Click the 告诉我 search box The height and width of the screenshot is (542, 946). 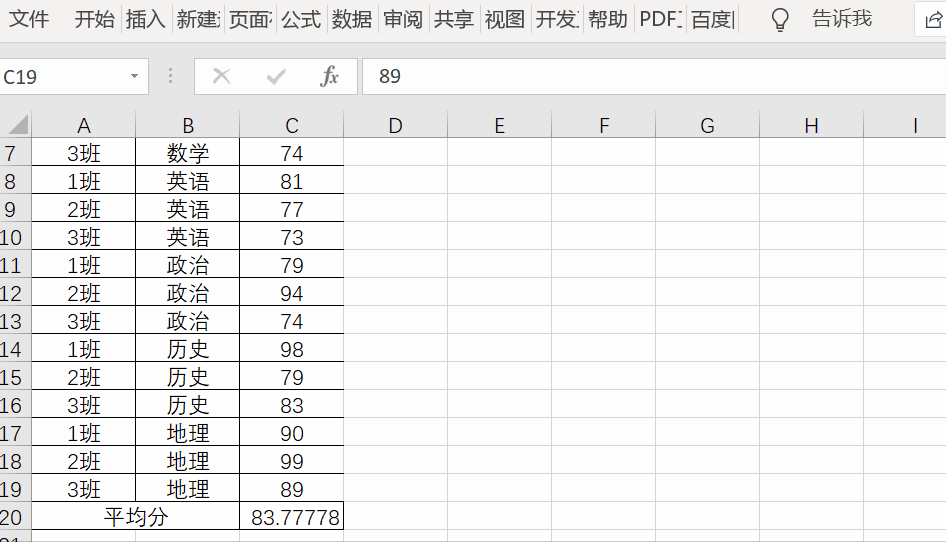[842, 19]
